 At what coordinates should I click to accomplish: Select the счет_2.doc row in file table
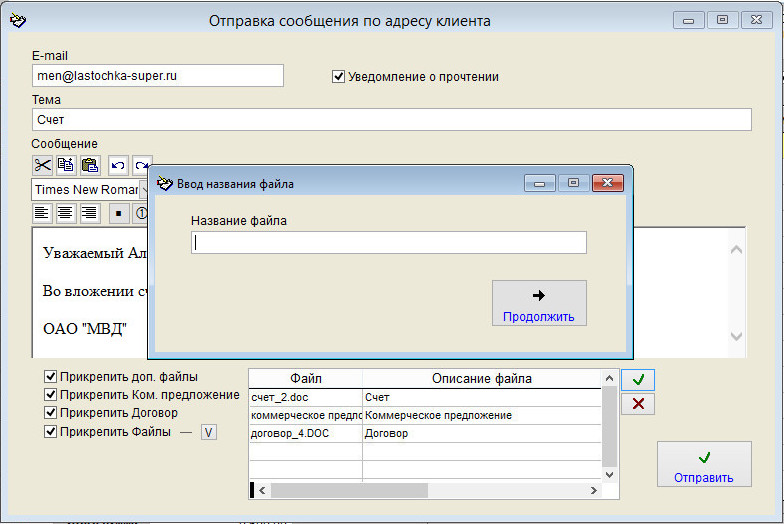pyautogui.click(x=305, y=397)
